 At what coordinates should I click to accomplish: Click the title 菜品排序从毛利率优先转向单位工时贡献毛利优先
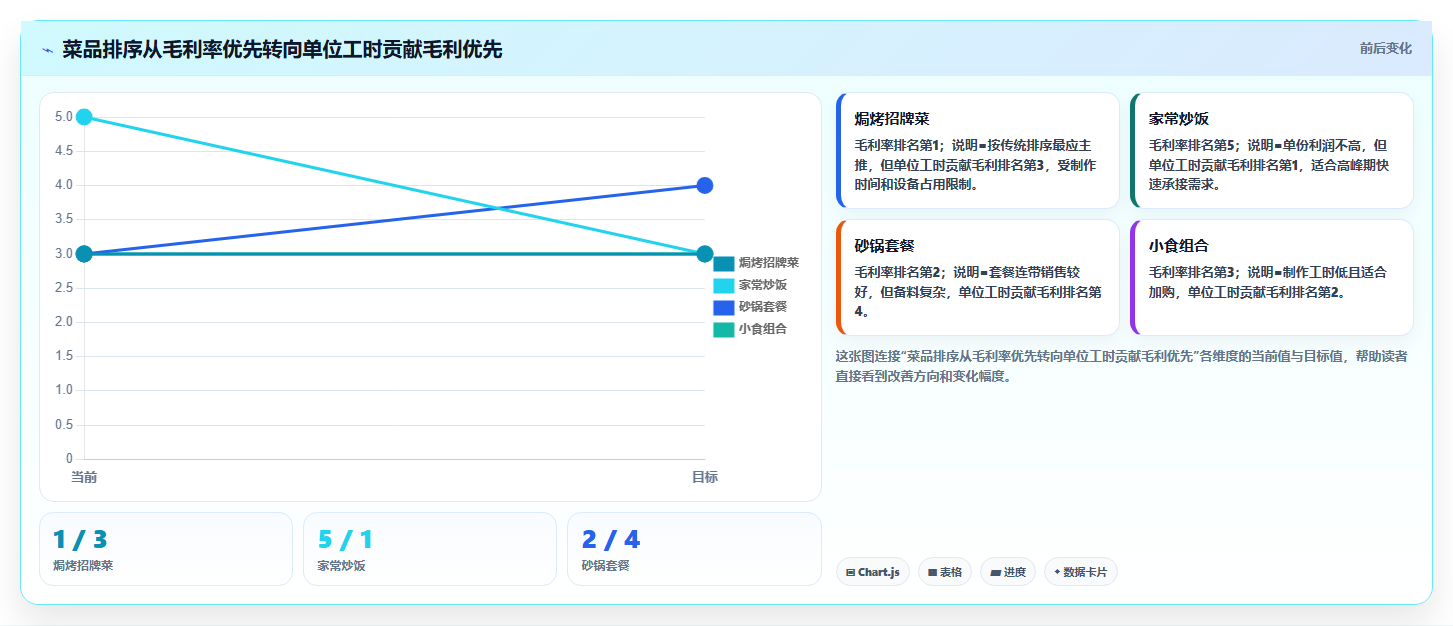pos(282,49)
